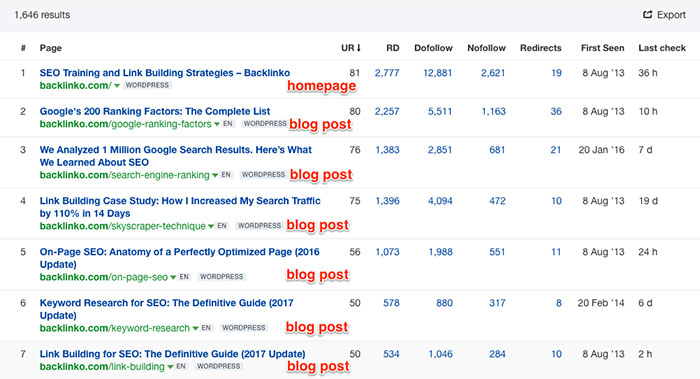Sort by the Last check column header
The image size is (700, 379).
pos(662,48)
